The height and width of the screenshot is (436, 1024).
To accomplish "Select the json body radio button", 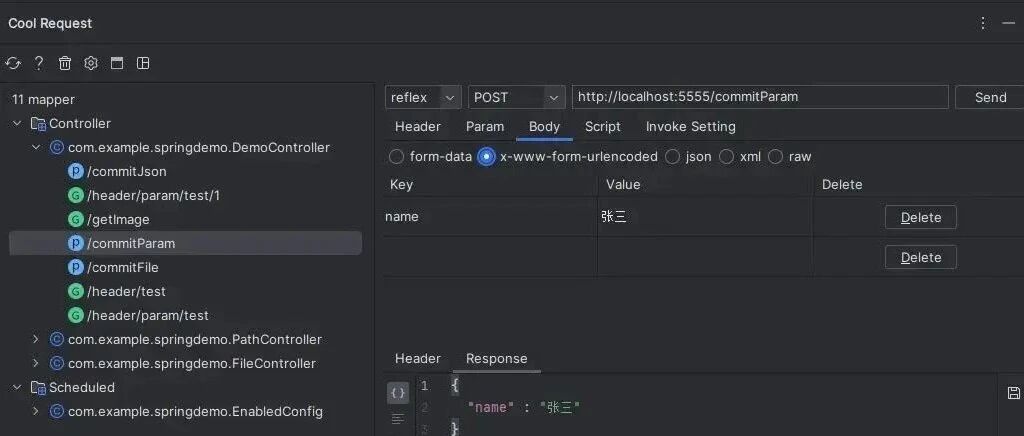I will pos(672,157).
